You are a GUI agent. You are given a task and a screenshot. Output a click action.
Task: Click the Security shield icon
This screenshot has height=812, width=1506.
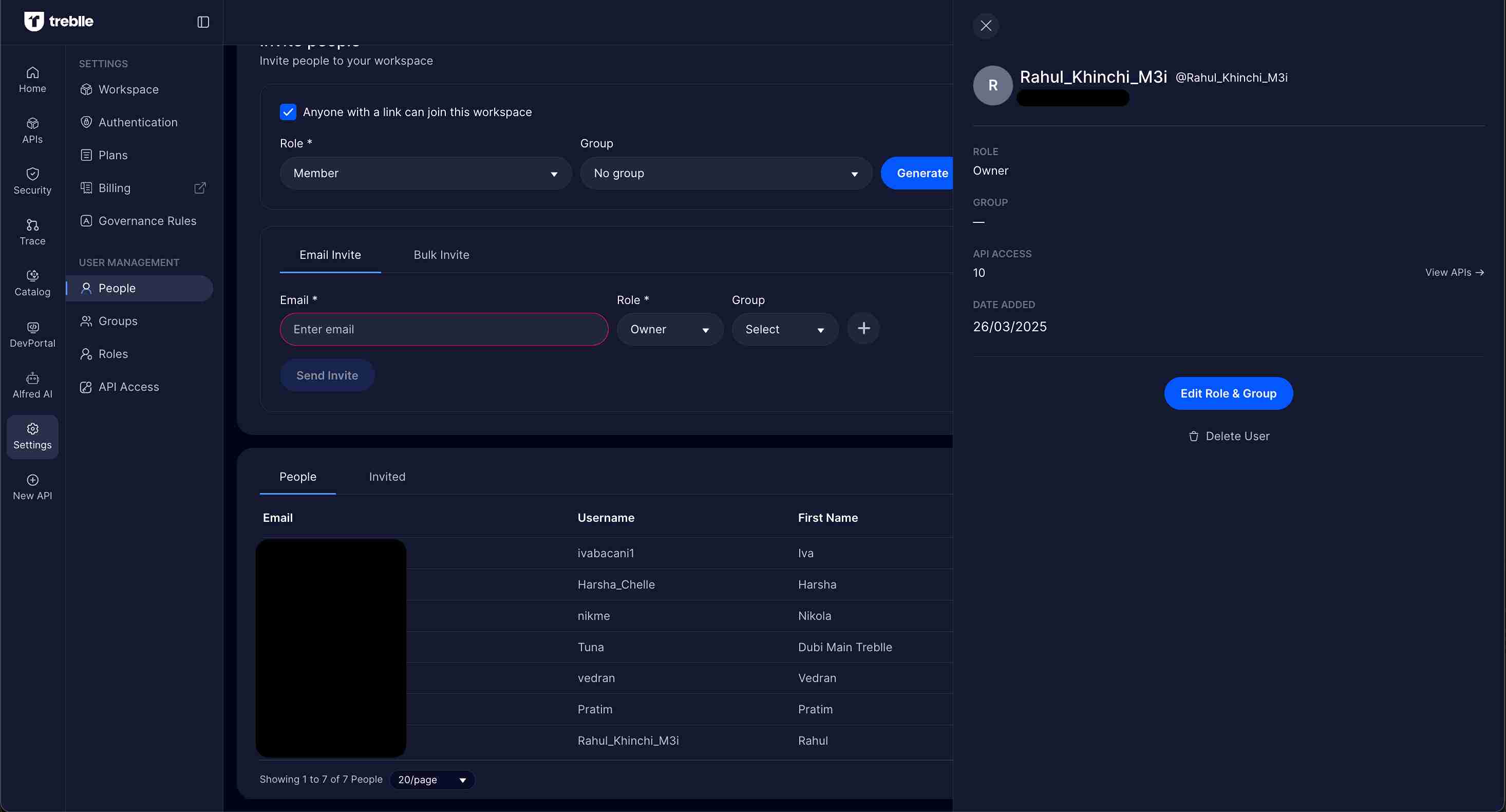coord(32,174)
